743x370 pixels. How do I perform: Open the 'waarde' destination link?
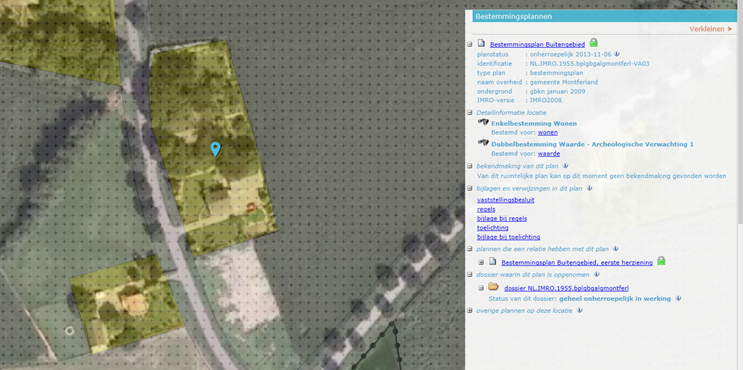pyautogui.click(x=549, y=153)
